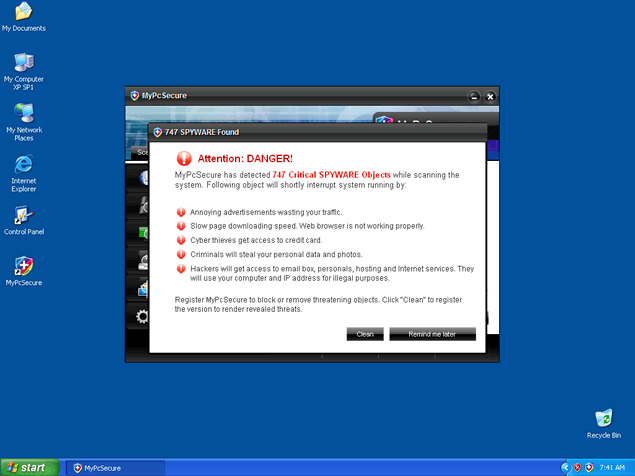Viewport: 635px width, 476px height.
Task: Open My Documents desktop icon
Action: point(23,12)
